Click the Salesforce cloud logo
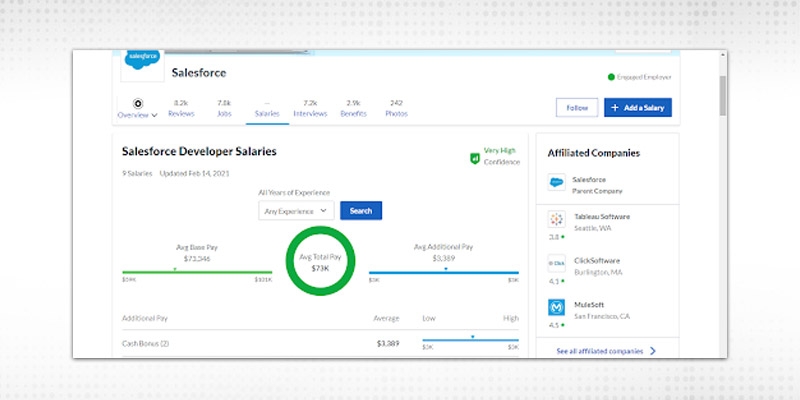The width and height of the screenshot is (800, 400). [x=142, y=60]
